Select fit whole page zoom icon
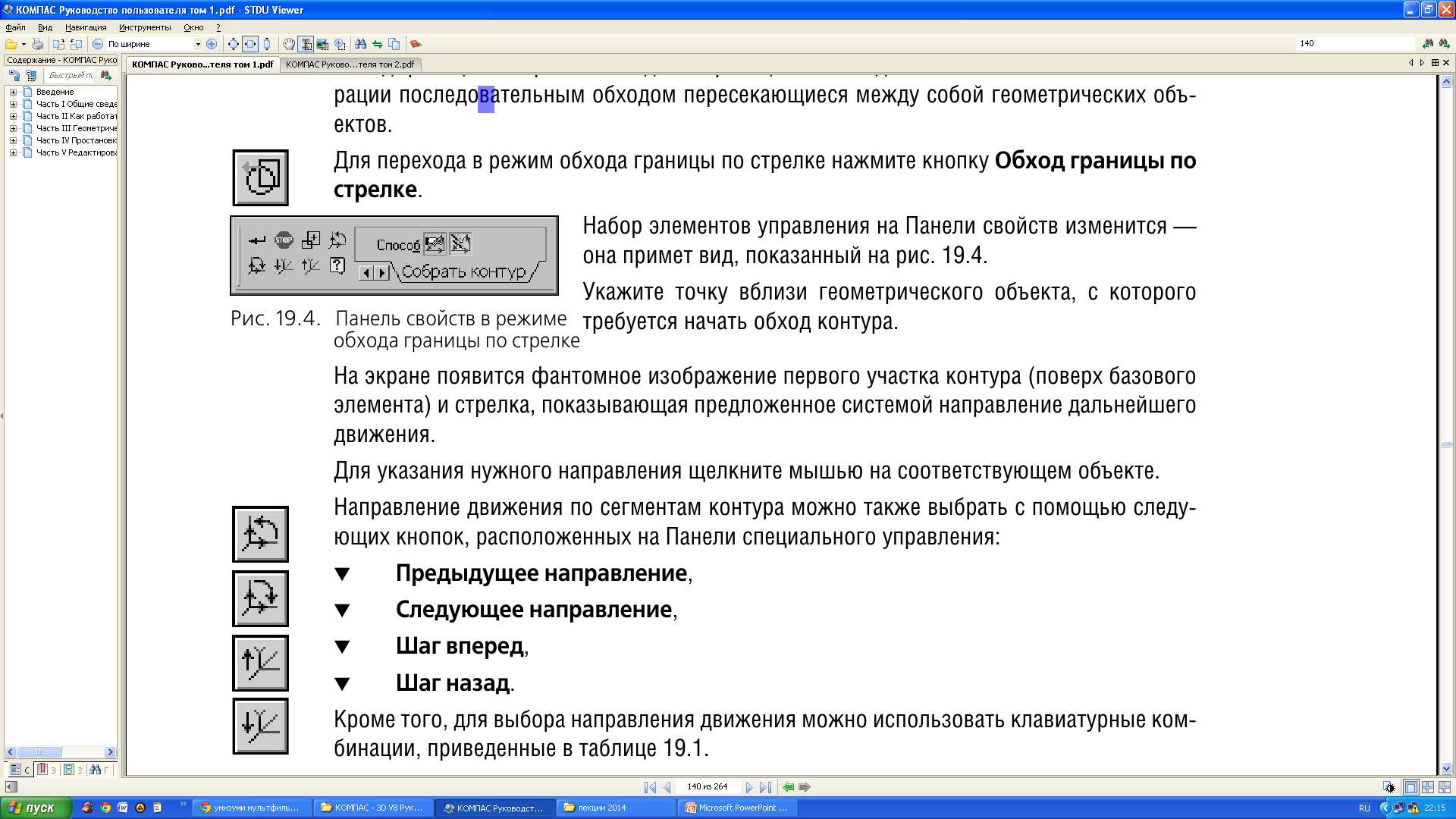The height and width of the screenshot is (819, 1456). click(x=234, y=44)
